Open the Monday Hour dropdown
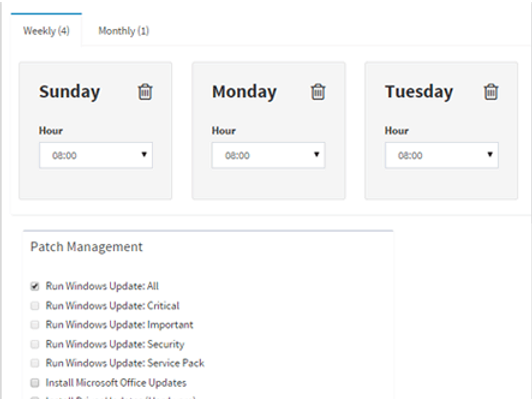Screen dimensions: 532x399 coord(269,155)
